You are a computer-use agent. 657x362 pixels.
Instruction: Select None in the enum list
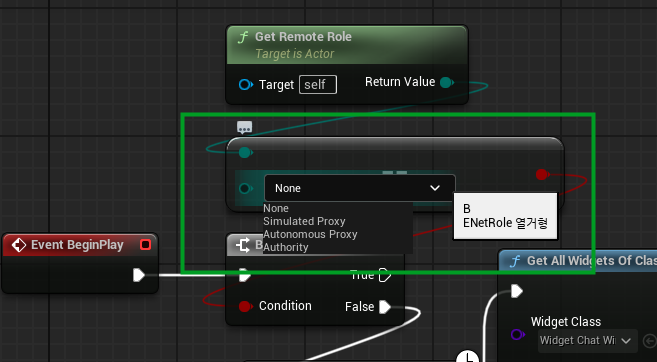click(x=276, y=208)
